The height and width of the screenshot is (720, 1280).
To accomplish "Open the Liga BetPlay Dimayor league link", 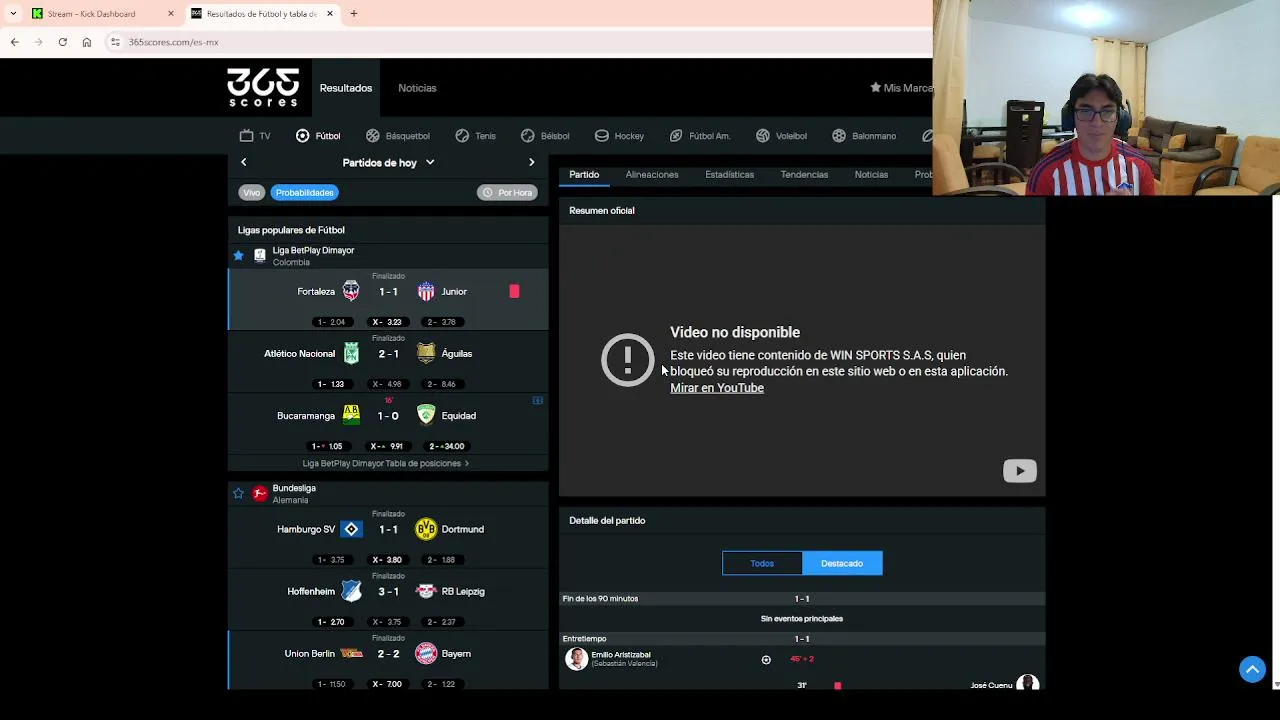I will click(x=313, y=250).
